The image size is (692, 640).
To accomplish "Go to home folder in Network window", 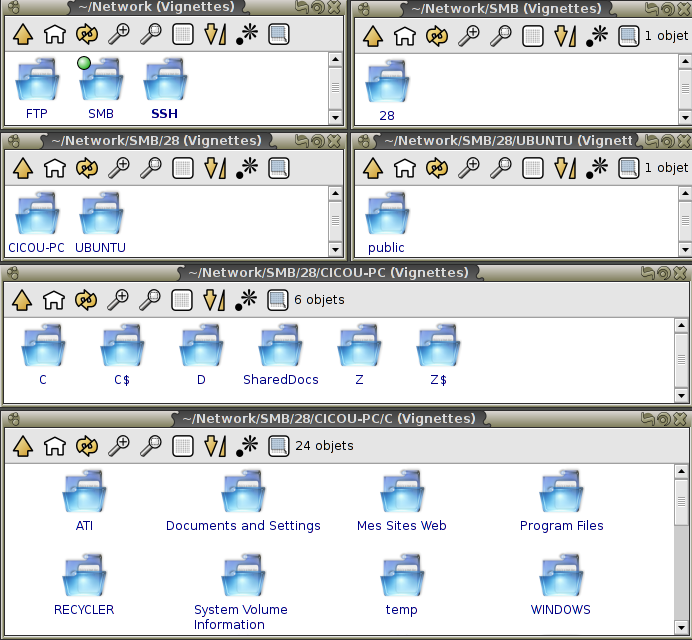I will (55, 34).
